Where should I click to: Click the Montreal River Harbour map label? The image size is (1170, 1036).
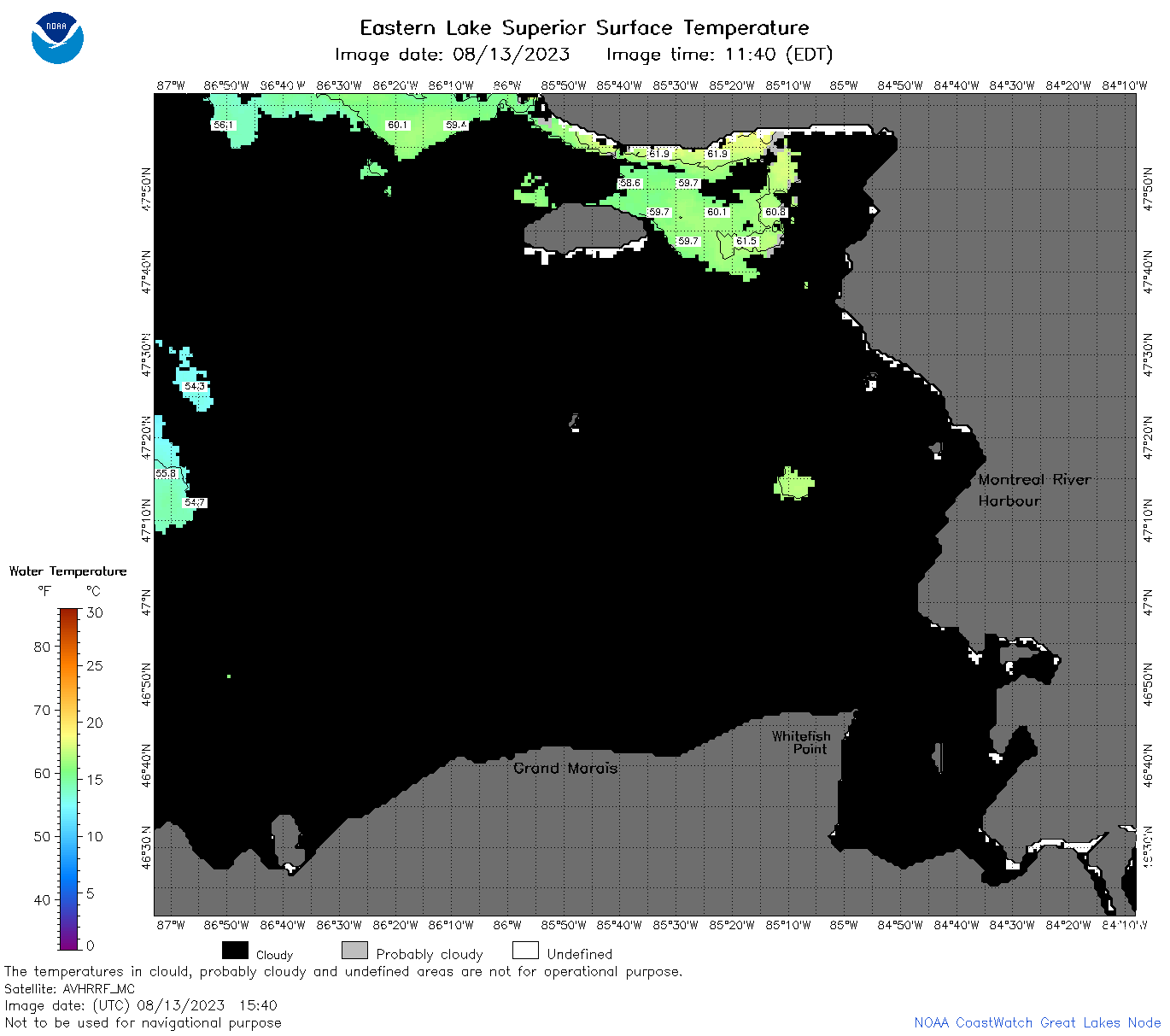tap(1034, 490)
